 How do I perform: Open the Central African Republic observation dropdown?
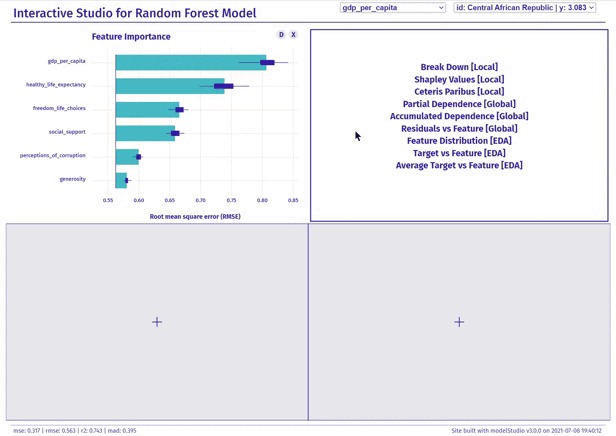(x=525, y=7)
